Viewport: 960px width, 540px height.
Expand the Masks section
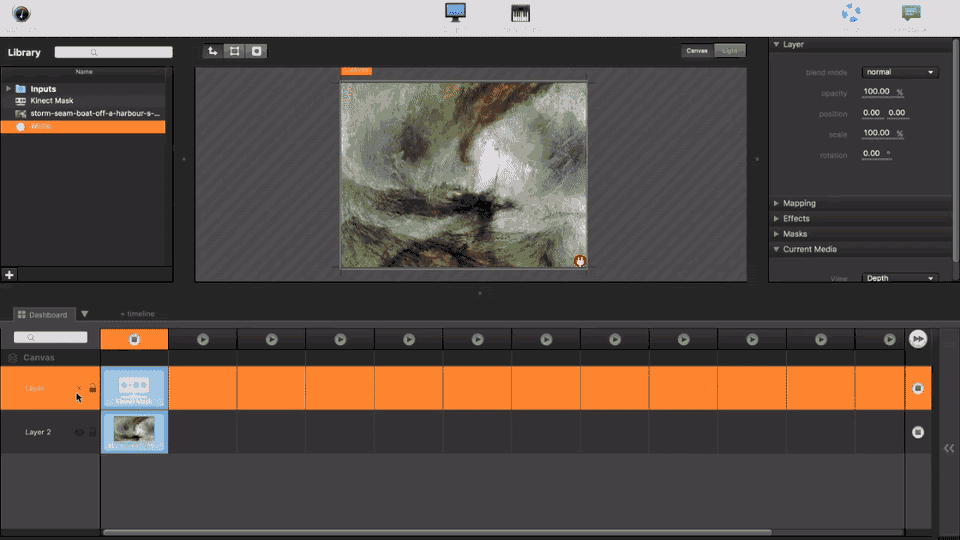(x=776, y=234)
